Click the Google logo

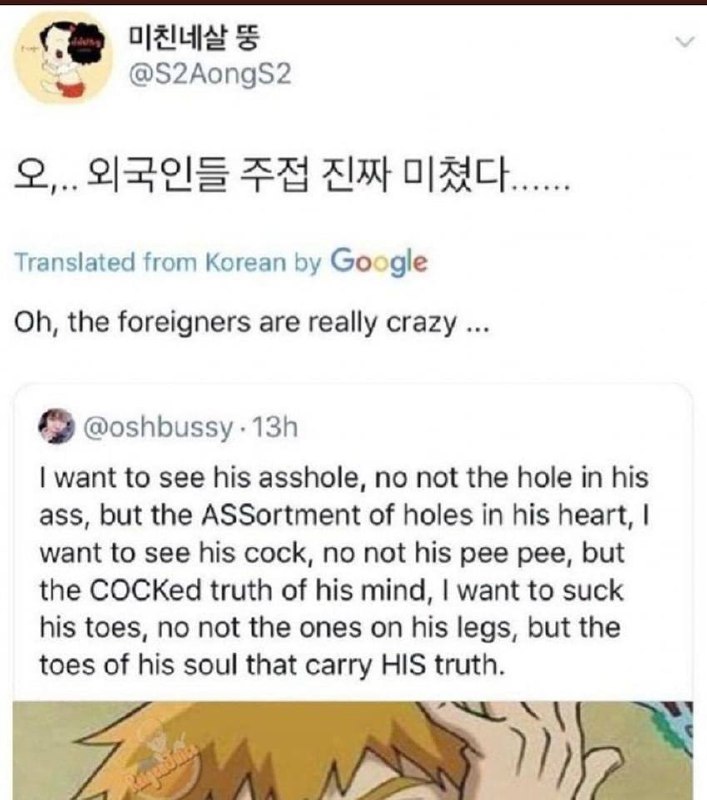pyautogui.click(x=379, y=262)
